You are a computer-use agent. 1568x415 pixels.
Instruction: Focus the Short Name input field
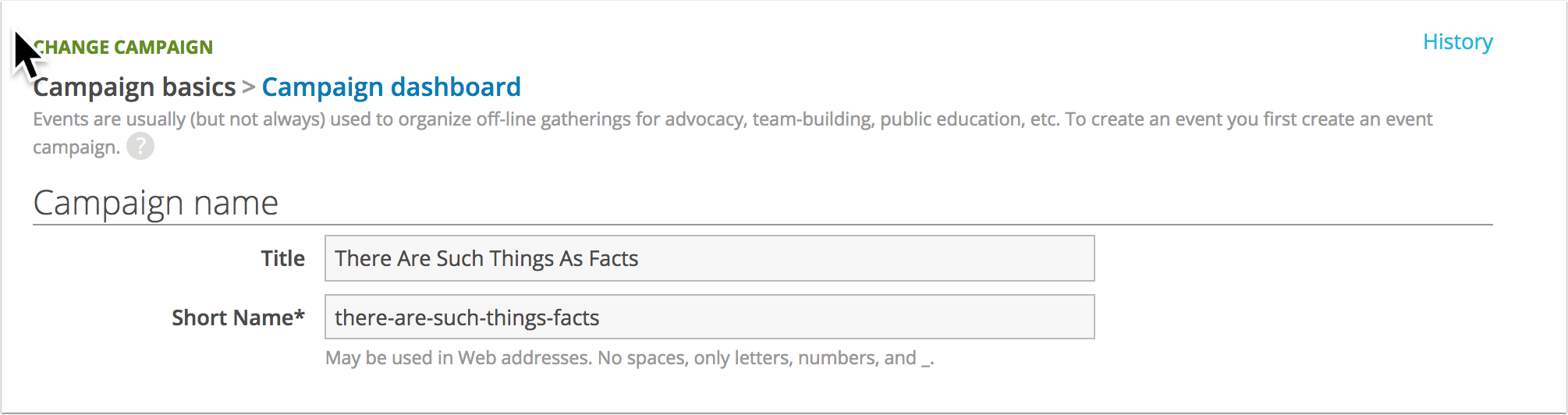[709, 317]
